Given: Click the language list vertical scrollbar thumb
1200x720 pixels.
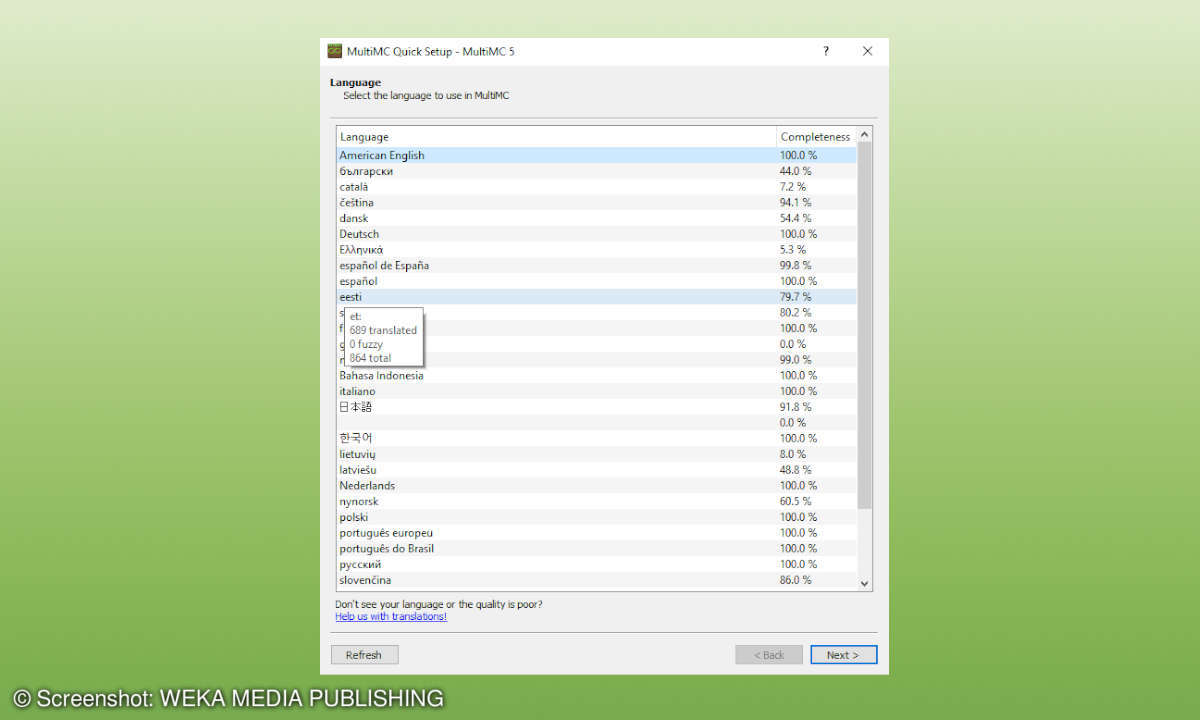Looking at the screenshot, I should tap(865, 325).
